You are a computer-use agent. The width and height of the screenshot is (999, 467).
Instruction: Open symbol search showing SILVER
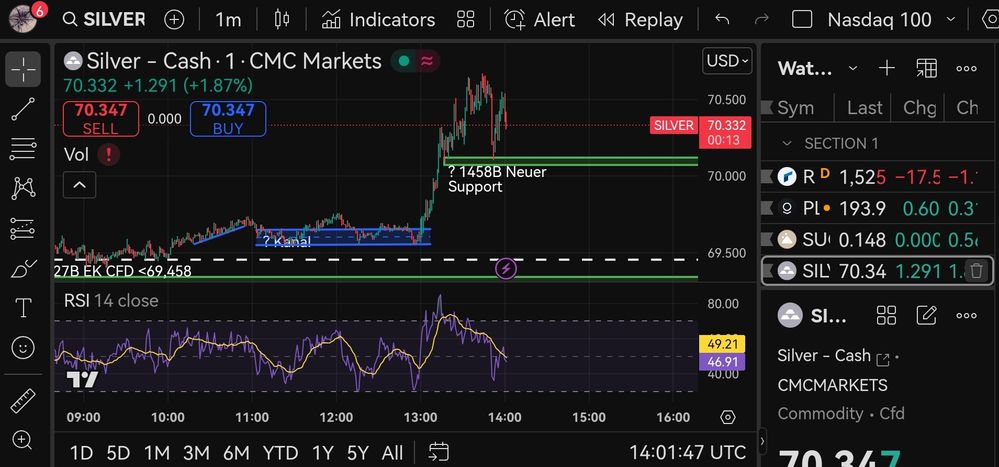[104, 20]
